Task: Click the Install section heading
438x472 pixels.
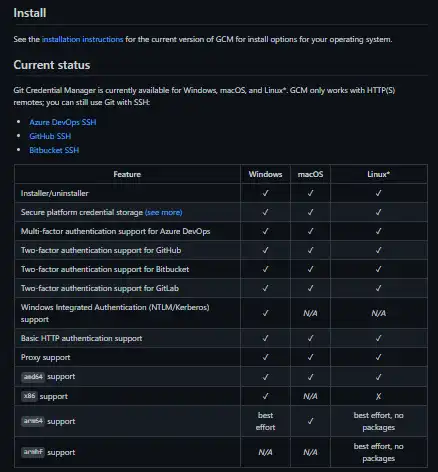Action: [30, 13]
